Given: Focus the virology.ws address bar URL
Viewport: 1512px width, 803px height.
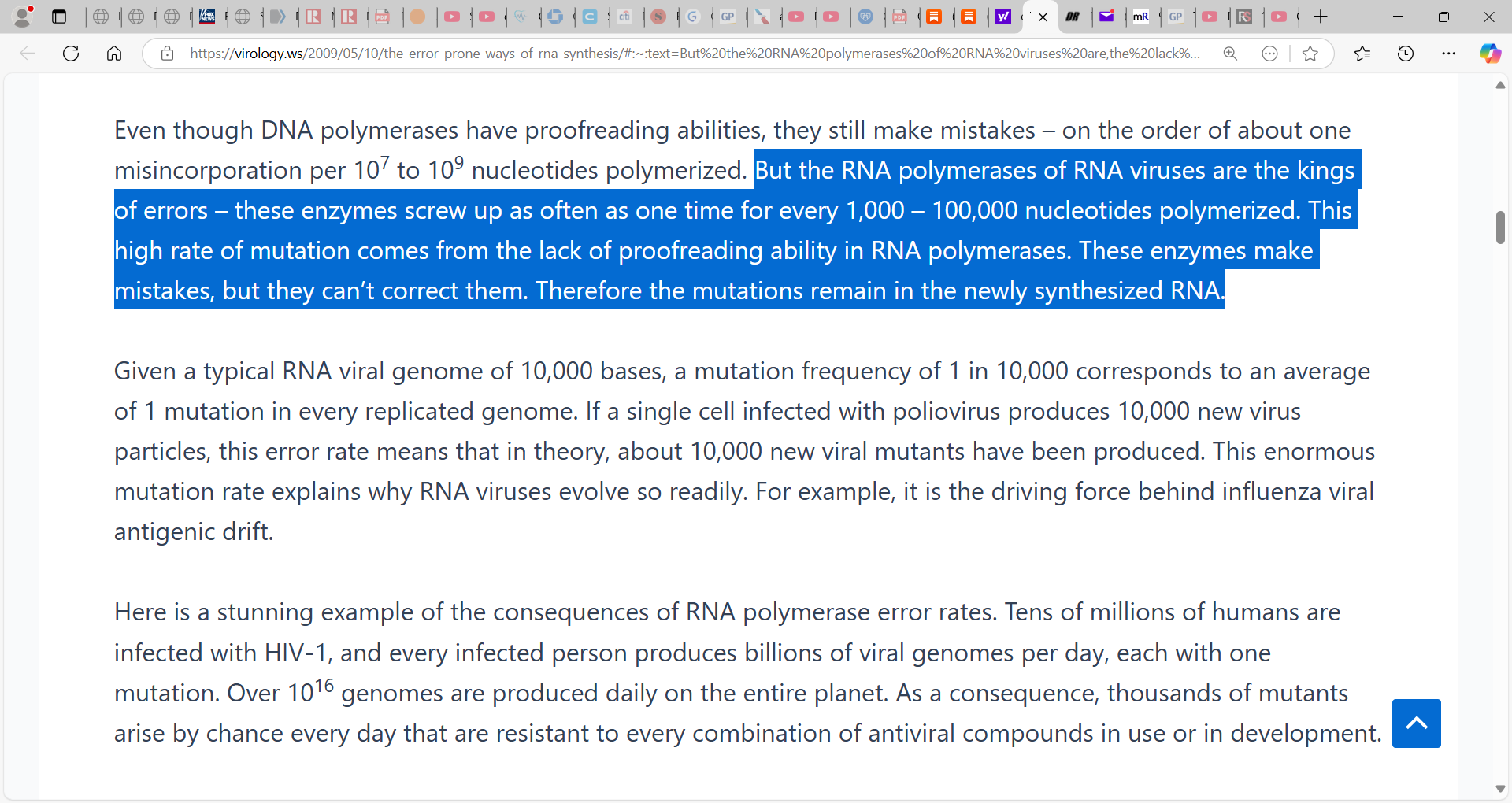Looking at the screenshot, I should click(695, 54).
